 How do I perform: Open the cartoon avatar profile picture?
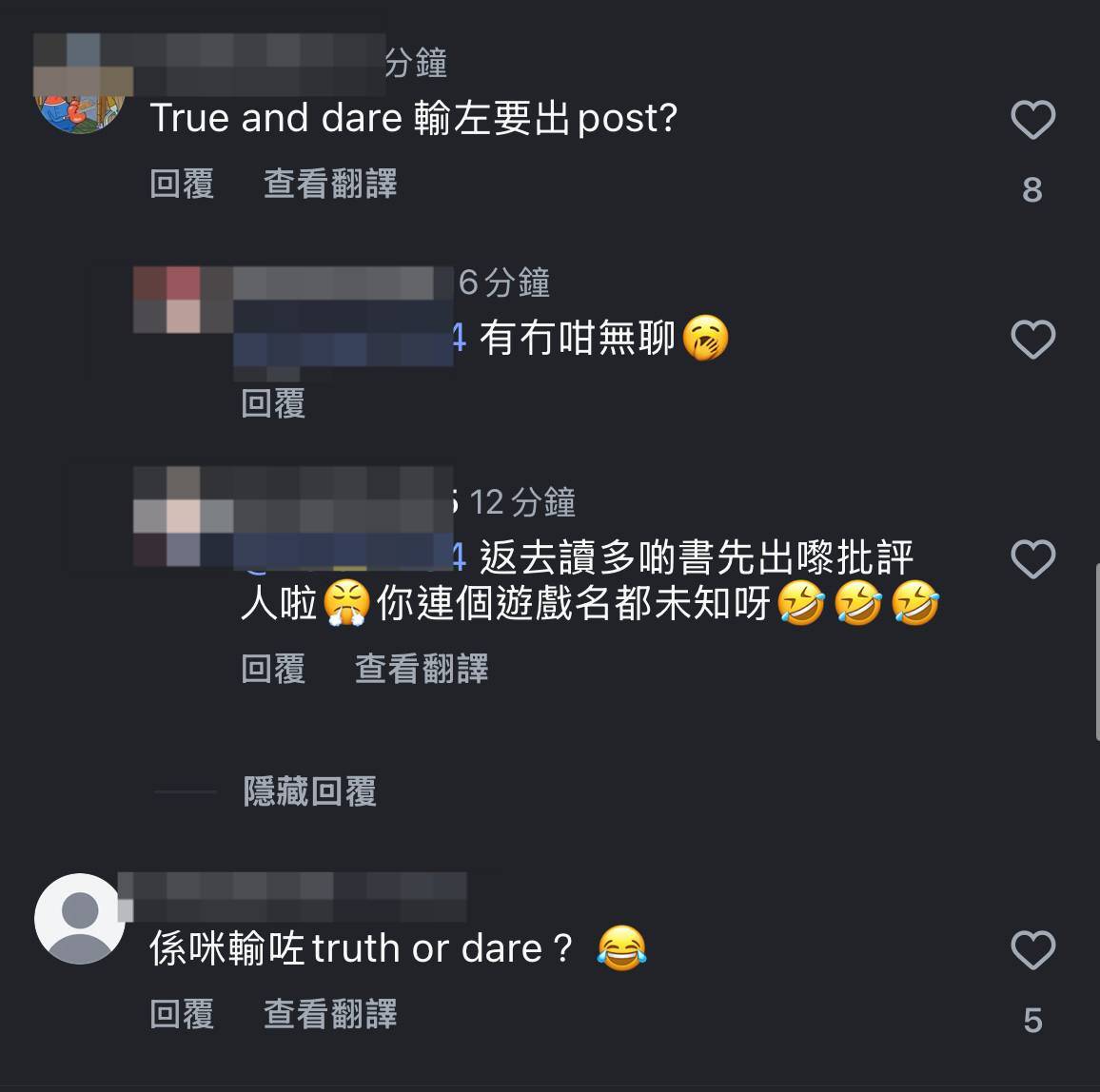(x=80, y=113)
